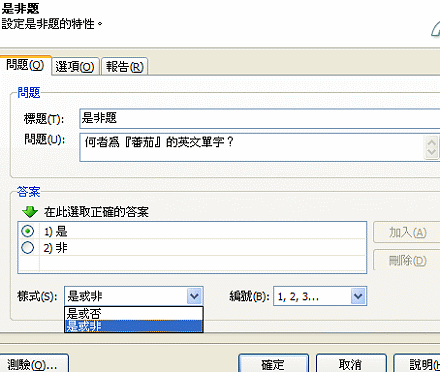Open the 報告(R) tab

(x=125, y=67)
